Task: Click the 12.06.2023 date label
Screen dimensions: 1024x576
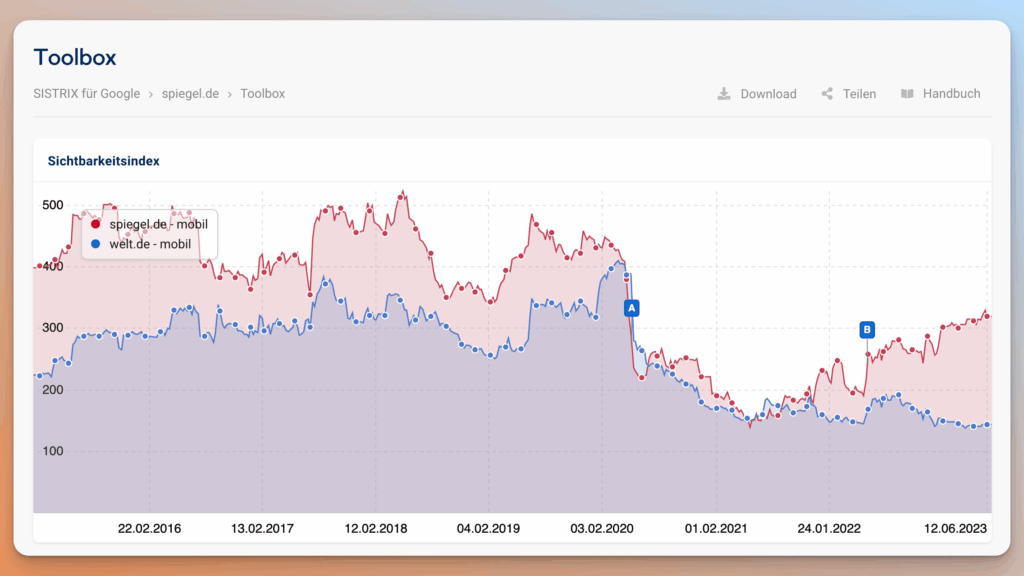Action: pyautogui.click(x=955, y=529)
